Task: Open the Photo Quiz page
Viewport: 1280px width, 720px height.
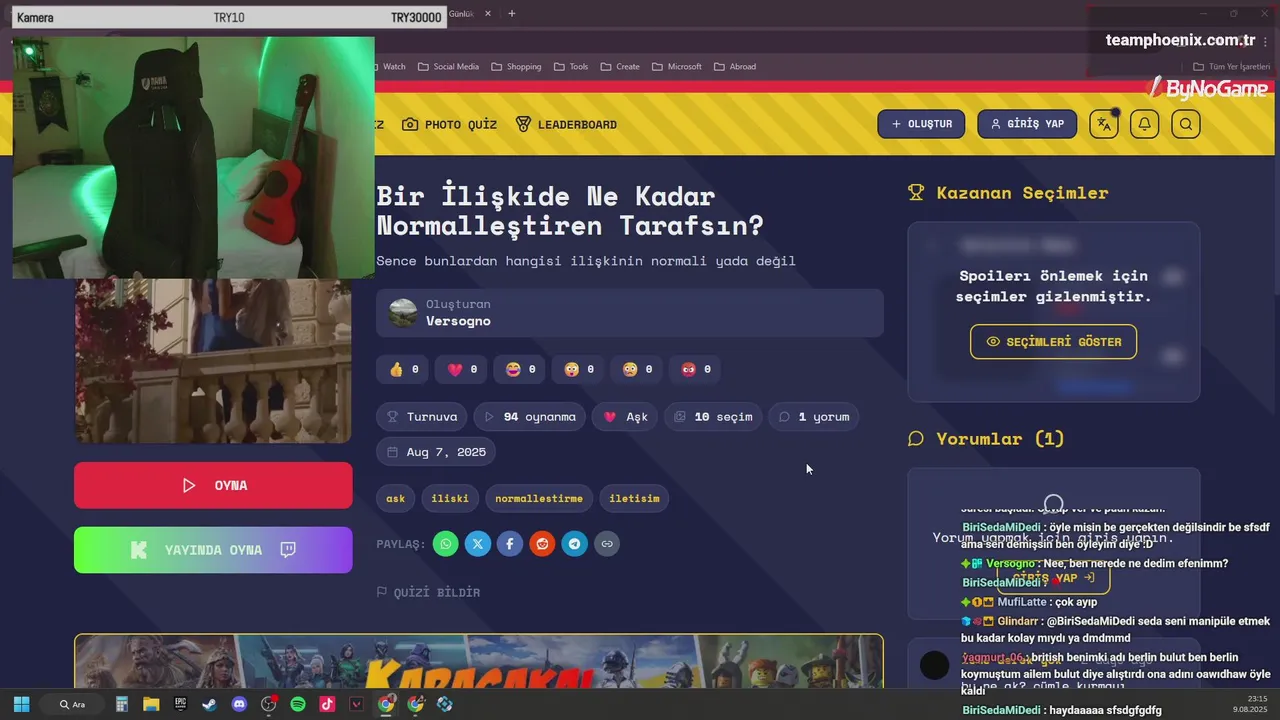Action: 449,124
